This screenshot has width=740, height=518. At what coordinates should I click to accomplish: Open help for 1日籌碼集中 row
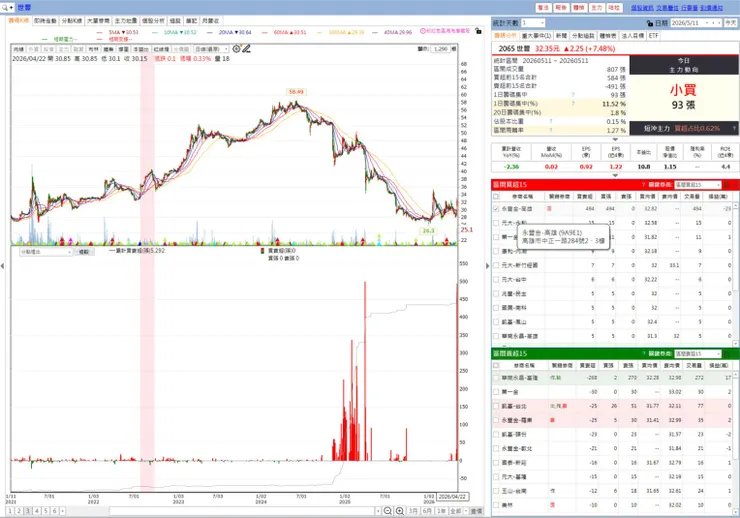pyautogui.click(x=573, y=95)
